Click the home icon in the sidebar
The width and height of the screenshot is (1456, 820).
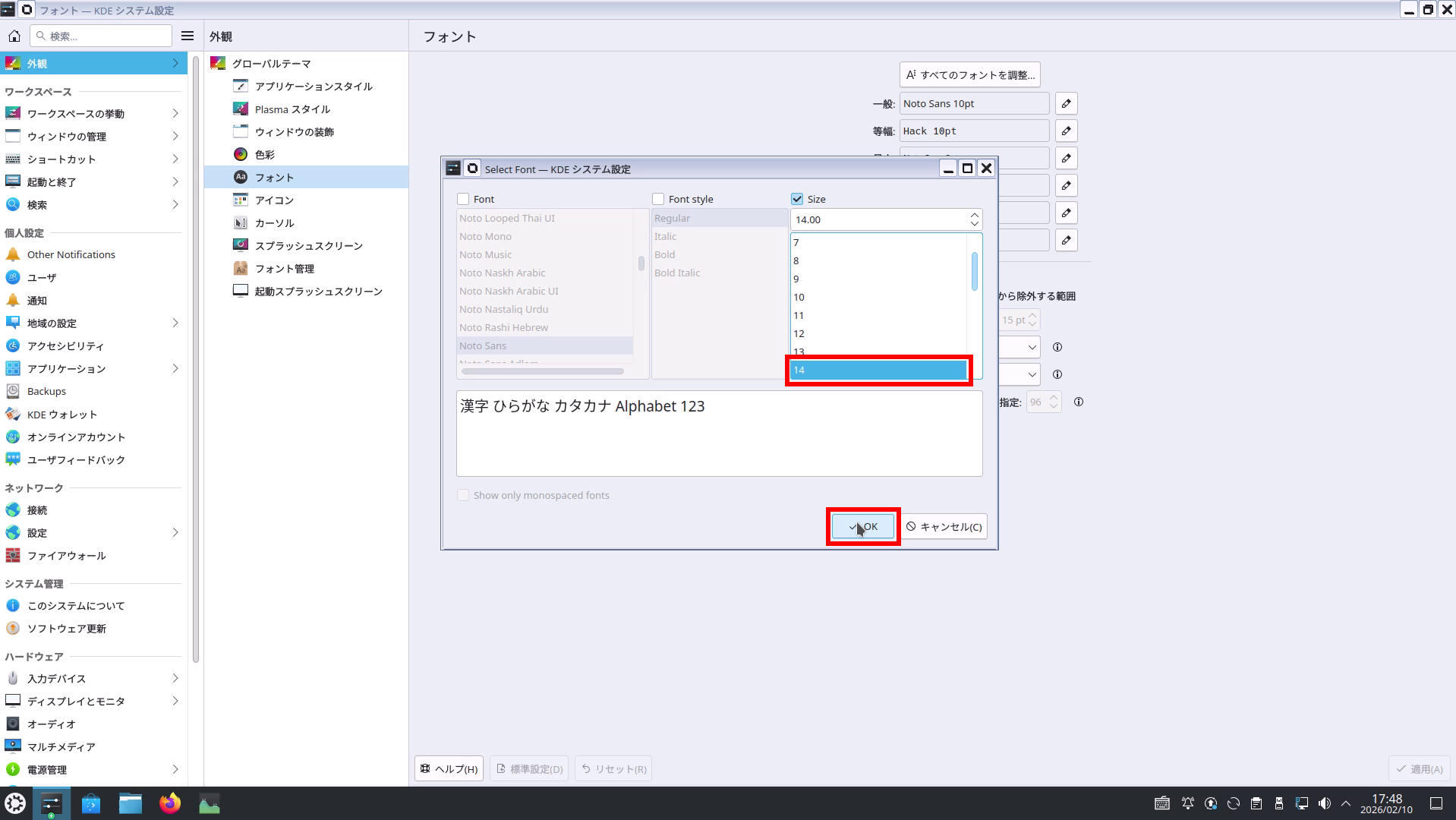point(14,36)
